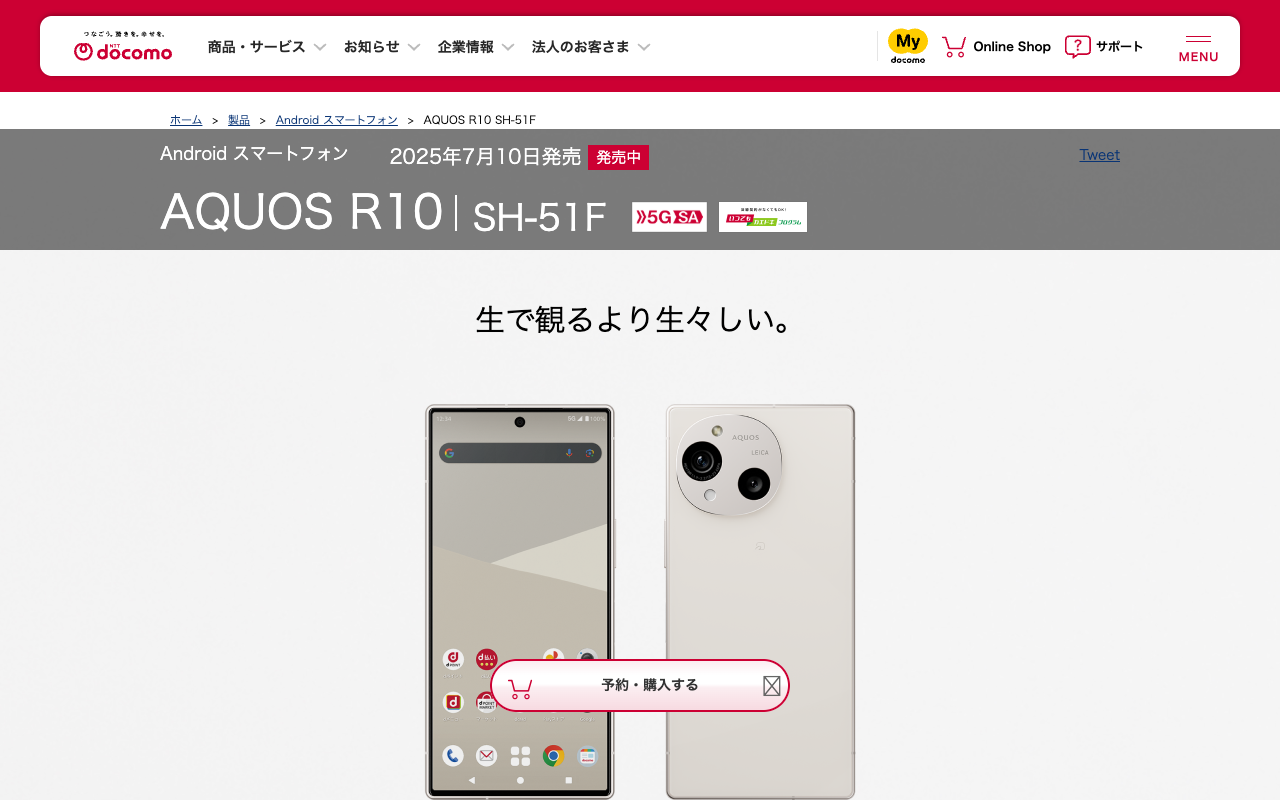
Task: Expand the 企業情報 dropdown menu
Action: pos(476,47)
